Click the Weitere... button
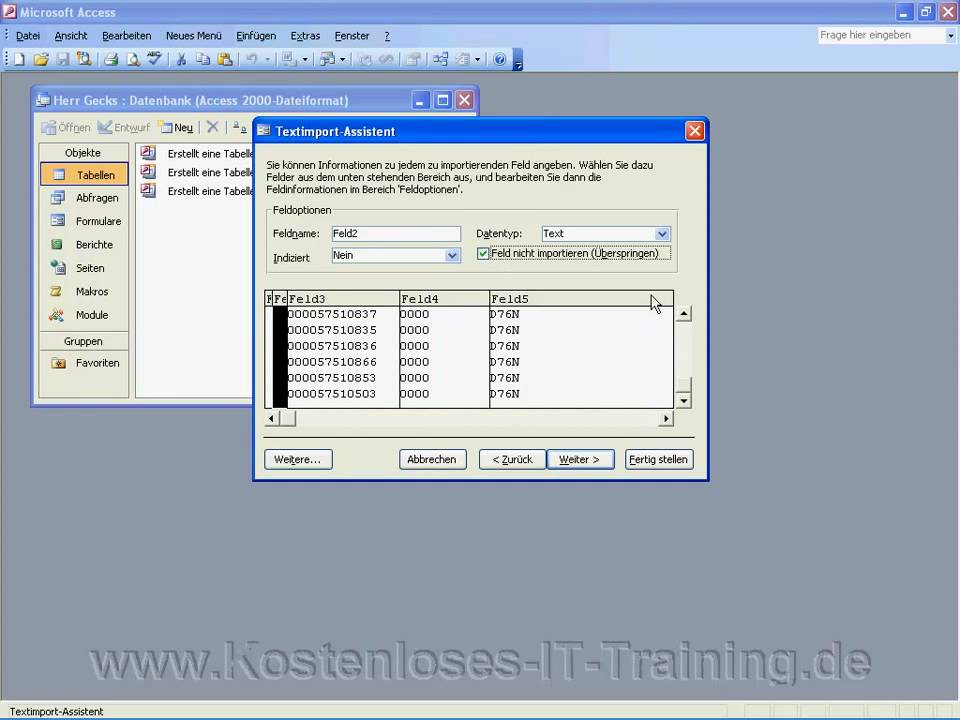The width and height of the screenshot is (960, 720). tap(298, 460)
